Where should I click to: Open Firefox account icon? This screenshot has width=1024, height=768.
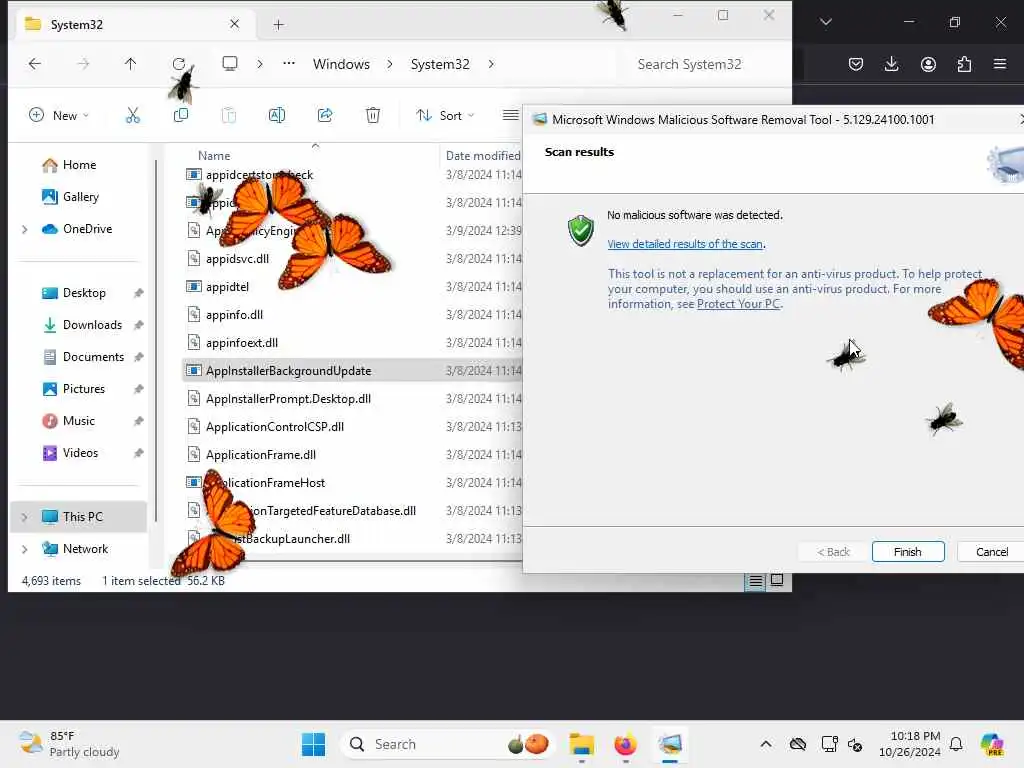[x=928, y=64]
